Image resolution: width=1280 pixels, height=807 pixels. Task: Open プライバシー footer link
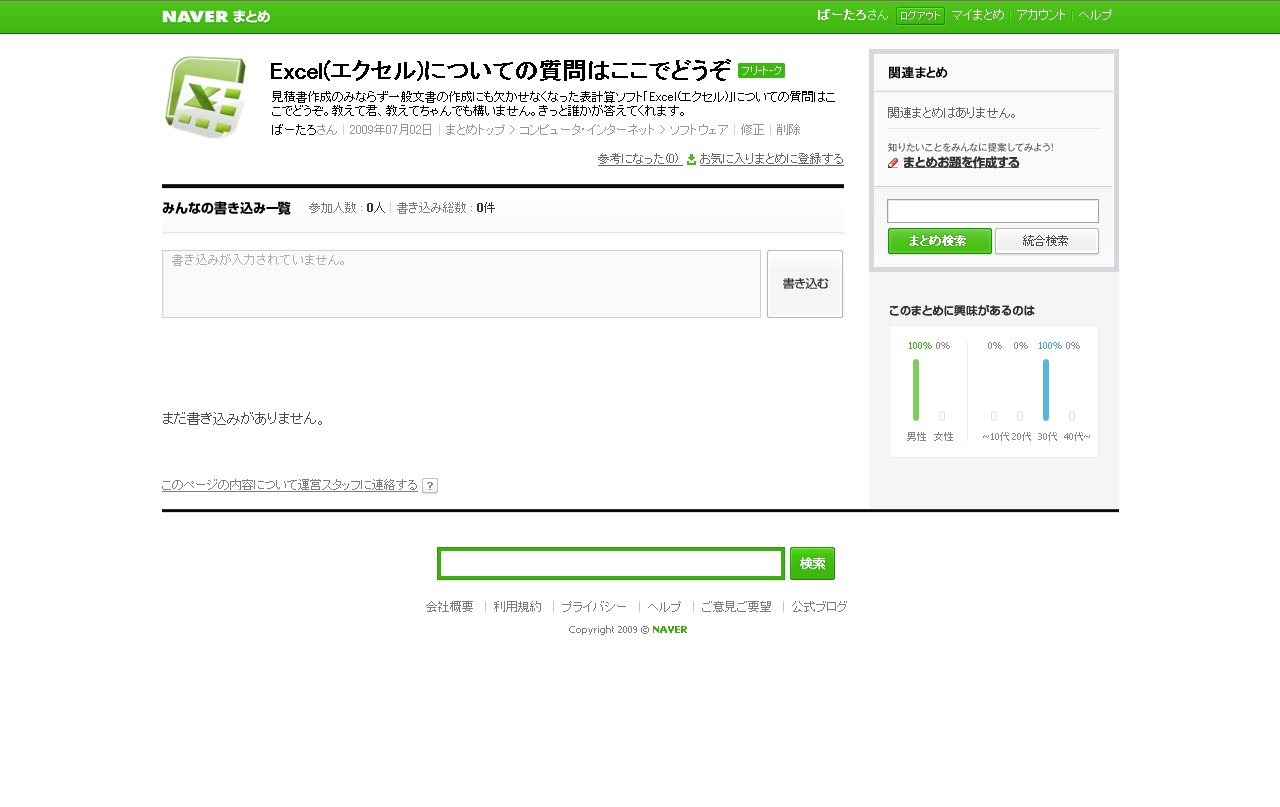593,607
